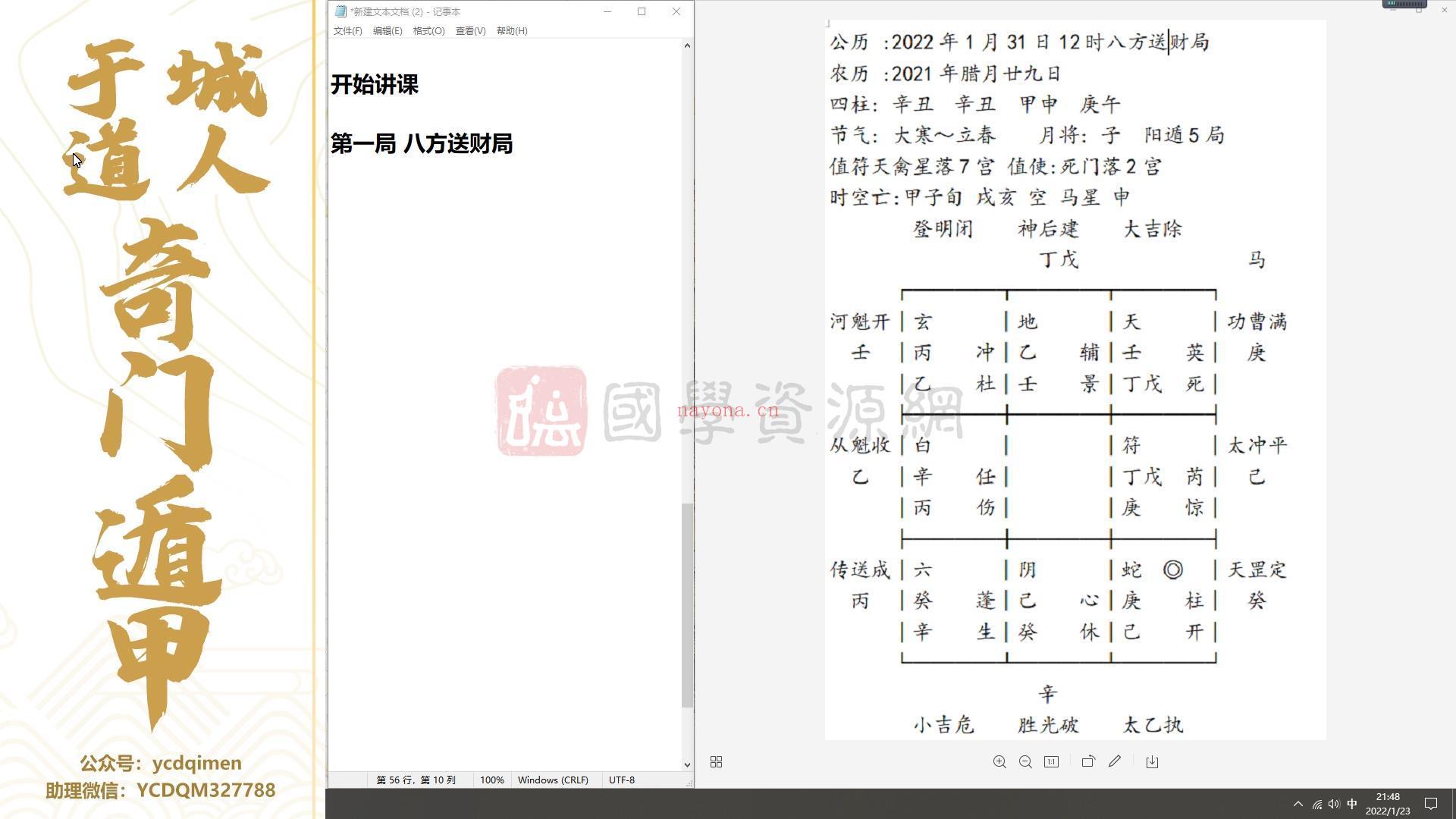This screenshot has height=819, width=1456.
Task: Click '第 56 行, 第 10 列' status entry
Action: tap(416, 780)
